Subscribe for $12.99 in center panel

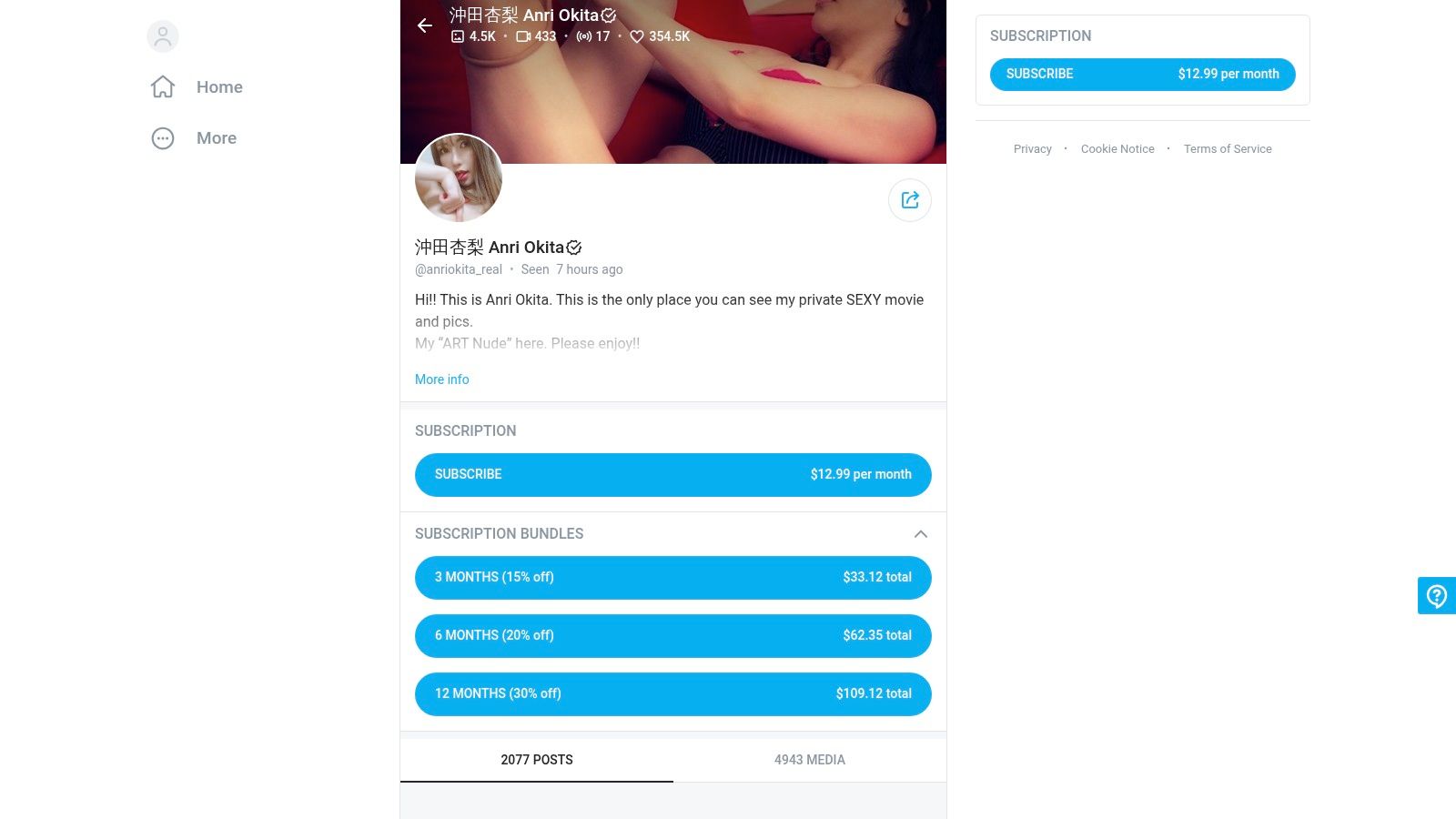(x=673, y=475)
